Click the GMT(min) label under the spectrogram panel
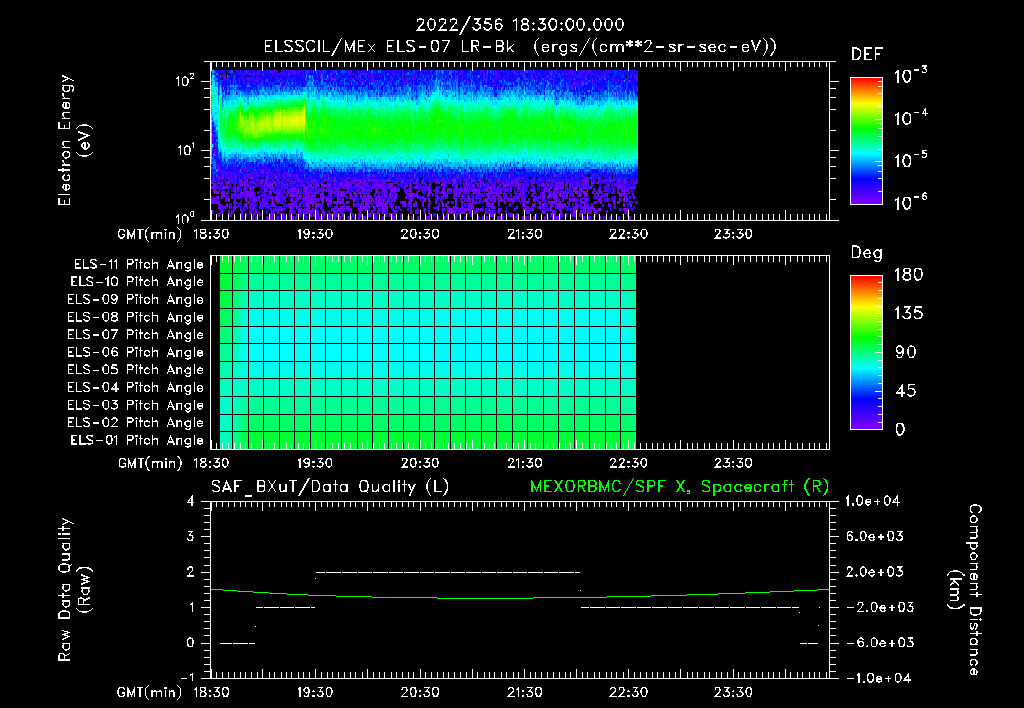The width and height of the screenshot is (1024, 708). [150, 234]
